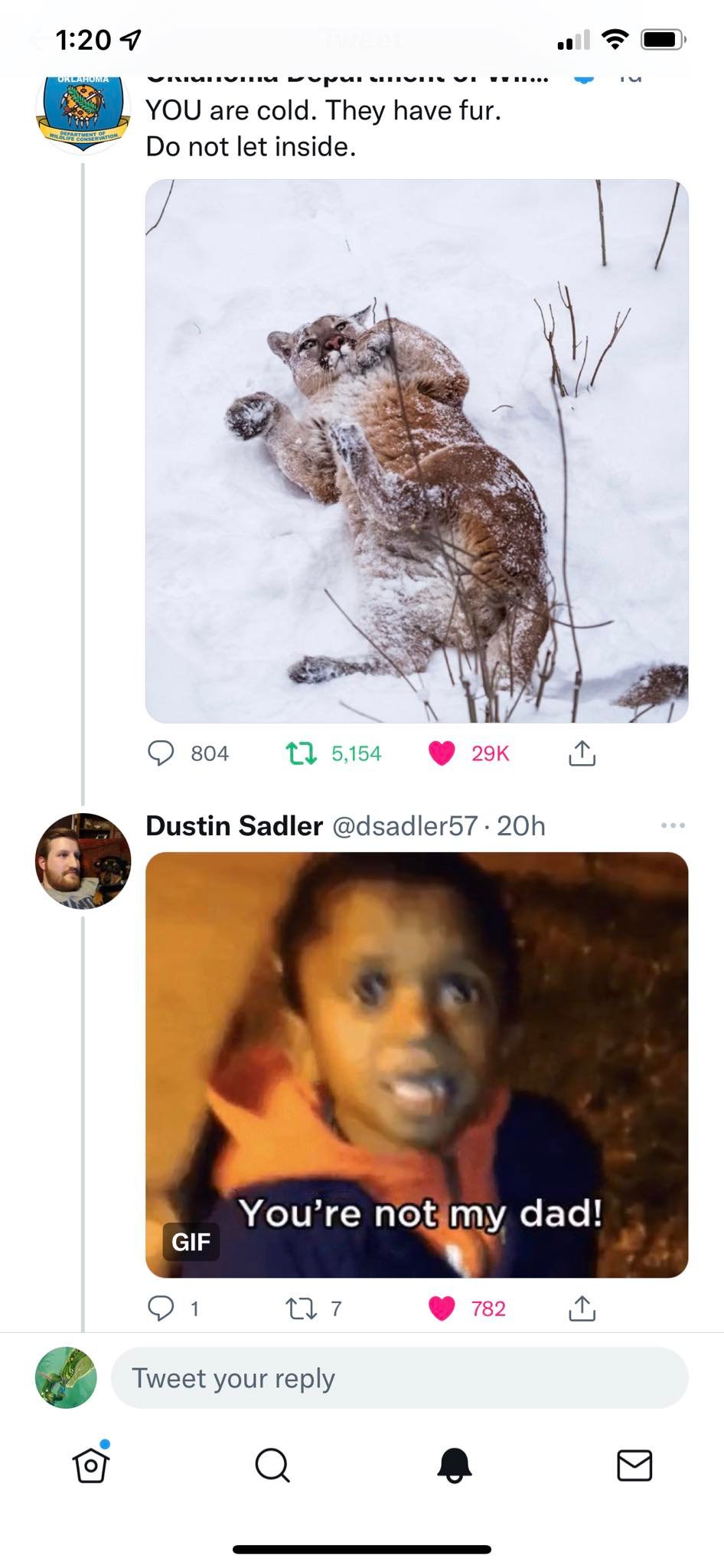This screenshot has height=1568, width=724.
Task: Tap the Oklahoma Wildlife Department avatar
Action: click(83, 111)
